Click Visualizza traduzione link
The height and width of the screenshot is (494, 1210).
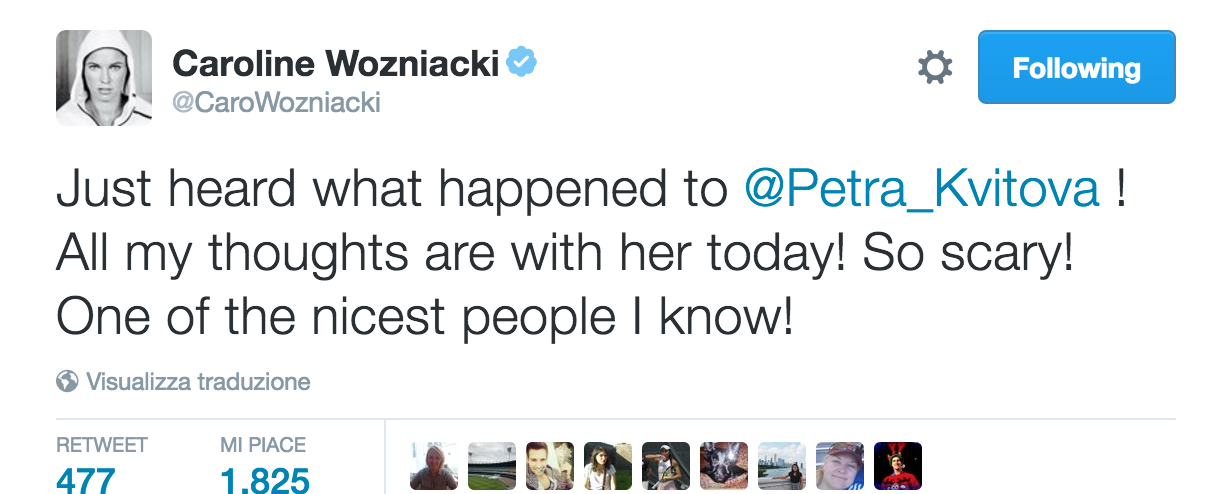[x=198, y=381]
